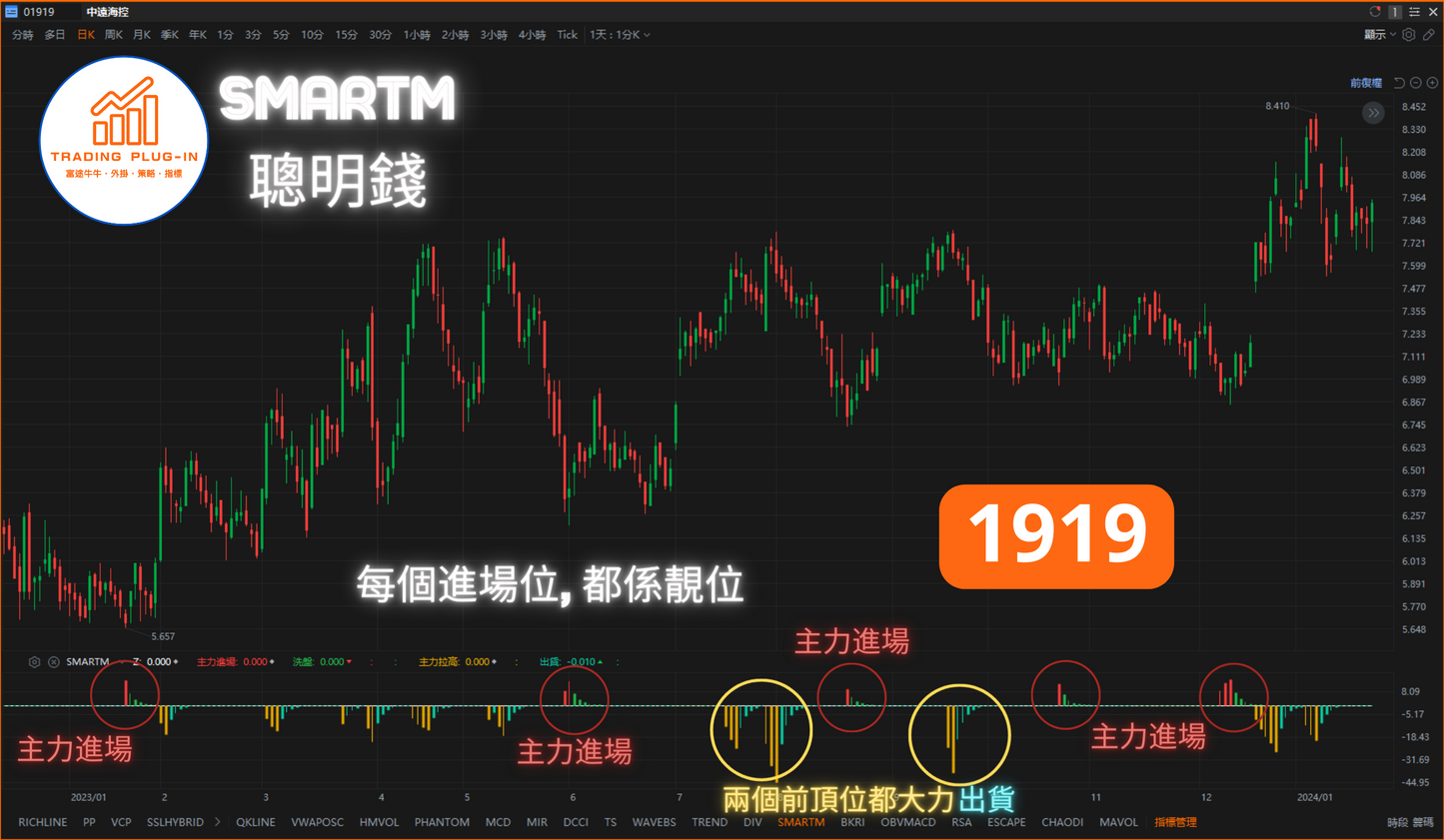Zoom out chart with minus icon
This screenshot has height=840, width=1444.
(x=1416, y=83)
